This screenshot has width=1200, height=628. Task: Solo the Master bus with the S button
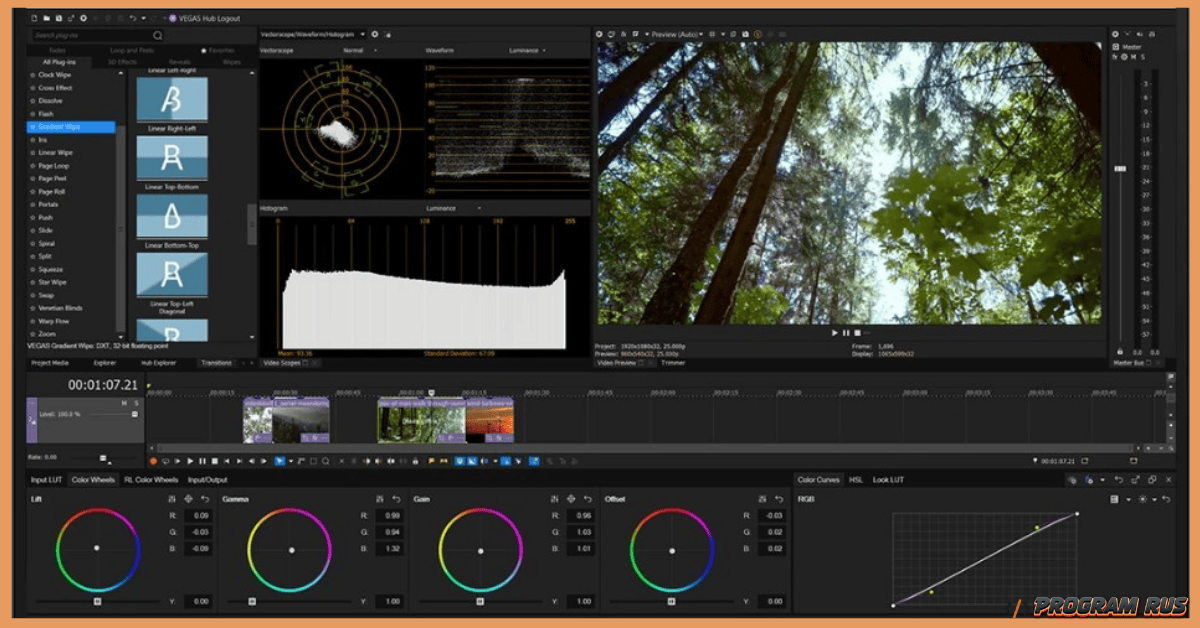point(1143,57)
